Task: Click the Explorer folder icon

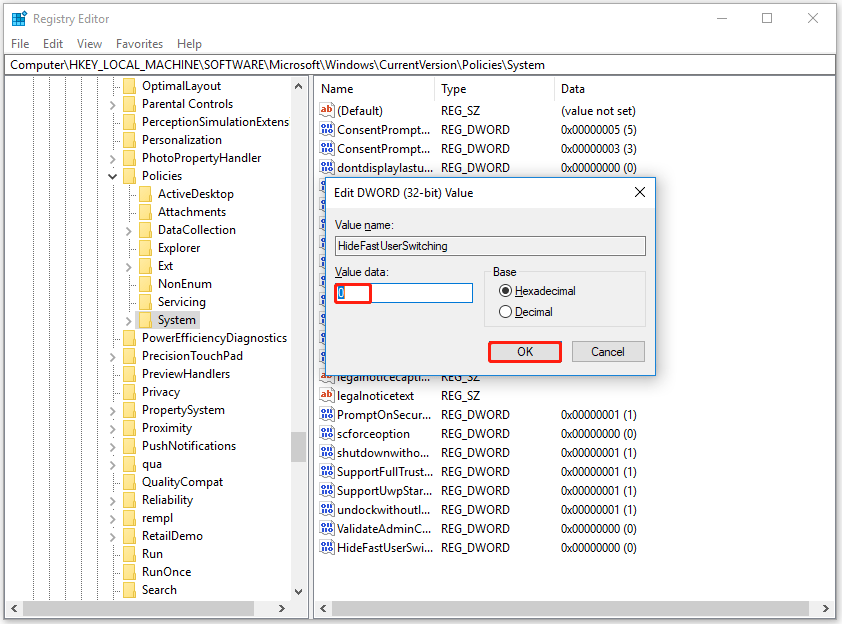Action: click(146, 248)
